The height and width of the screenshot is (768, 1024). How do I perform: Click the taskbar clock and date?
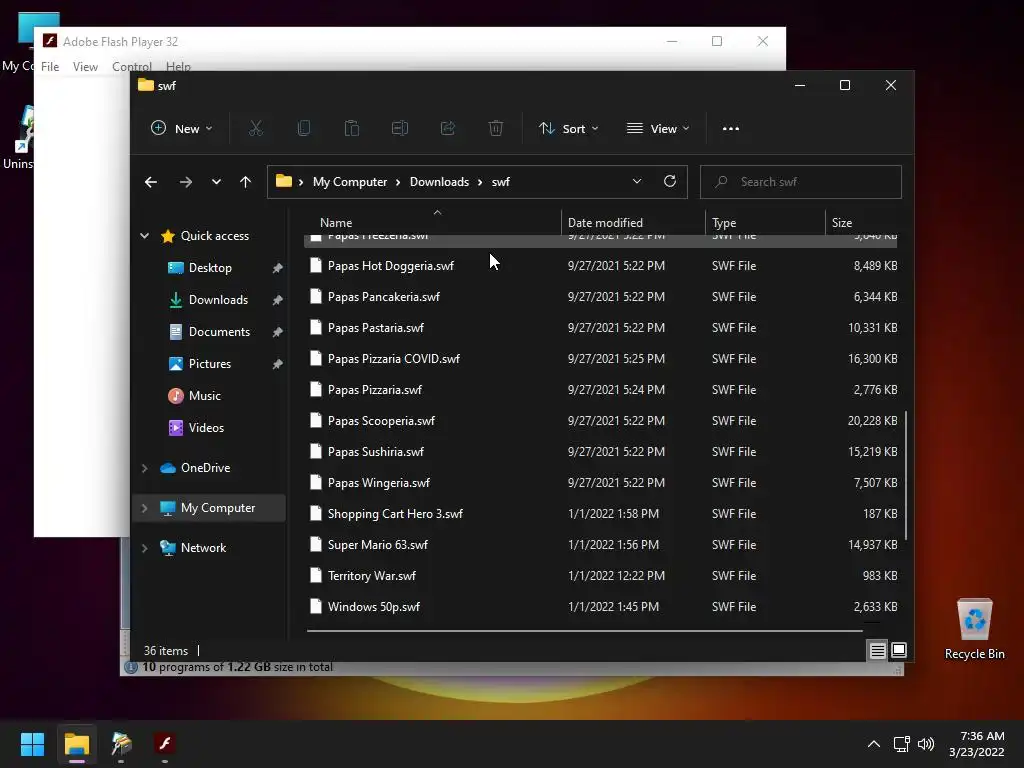tap(977, 744)
